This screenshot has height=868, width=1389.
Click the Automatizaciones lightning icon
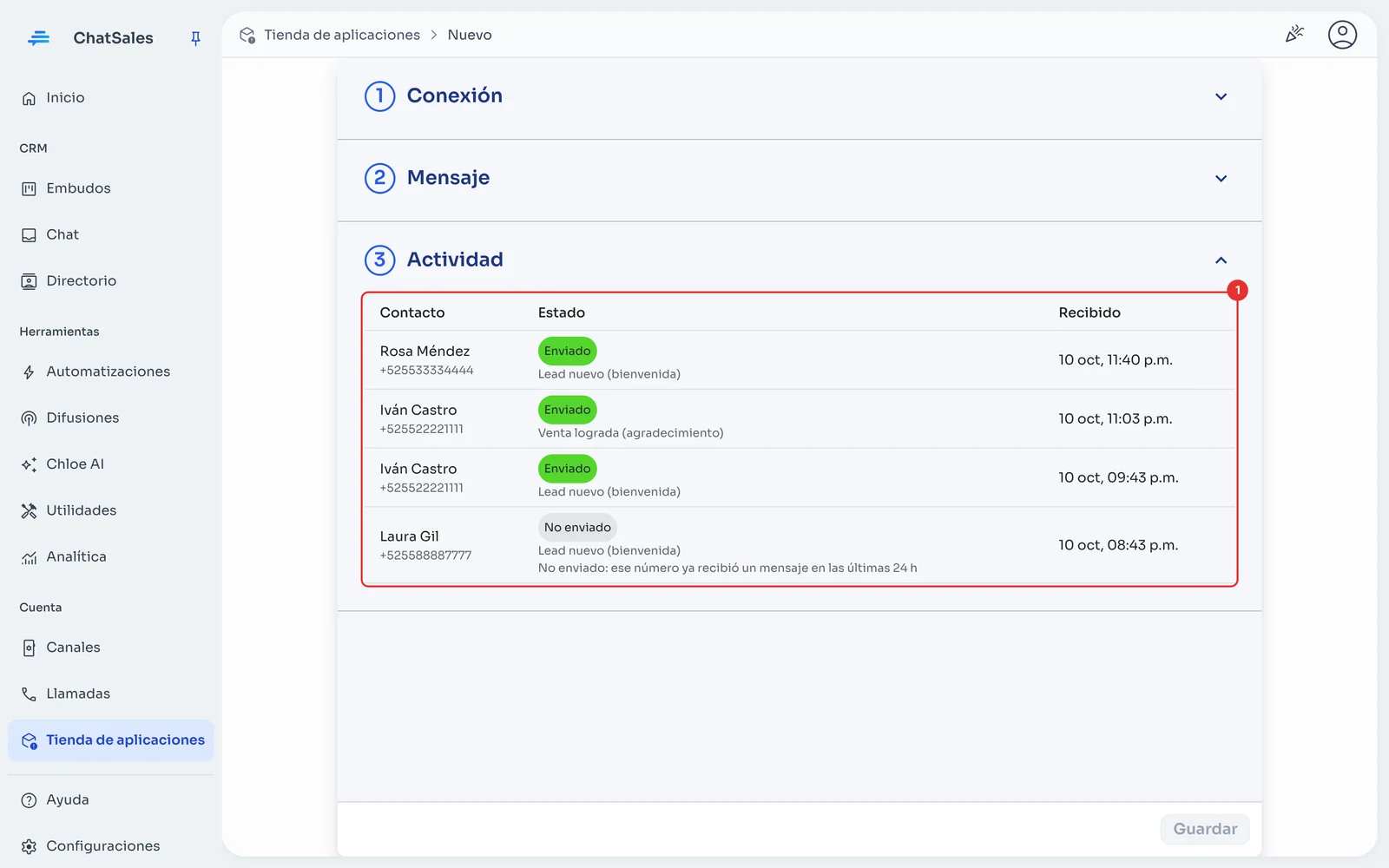(x=29, y=372)
